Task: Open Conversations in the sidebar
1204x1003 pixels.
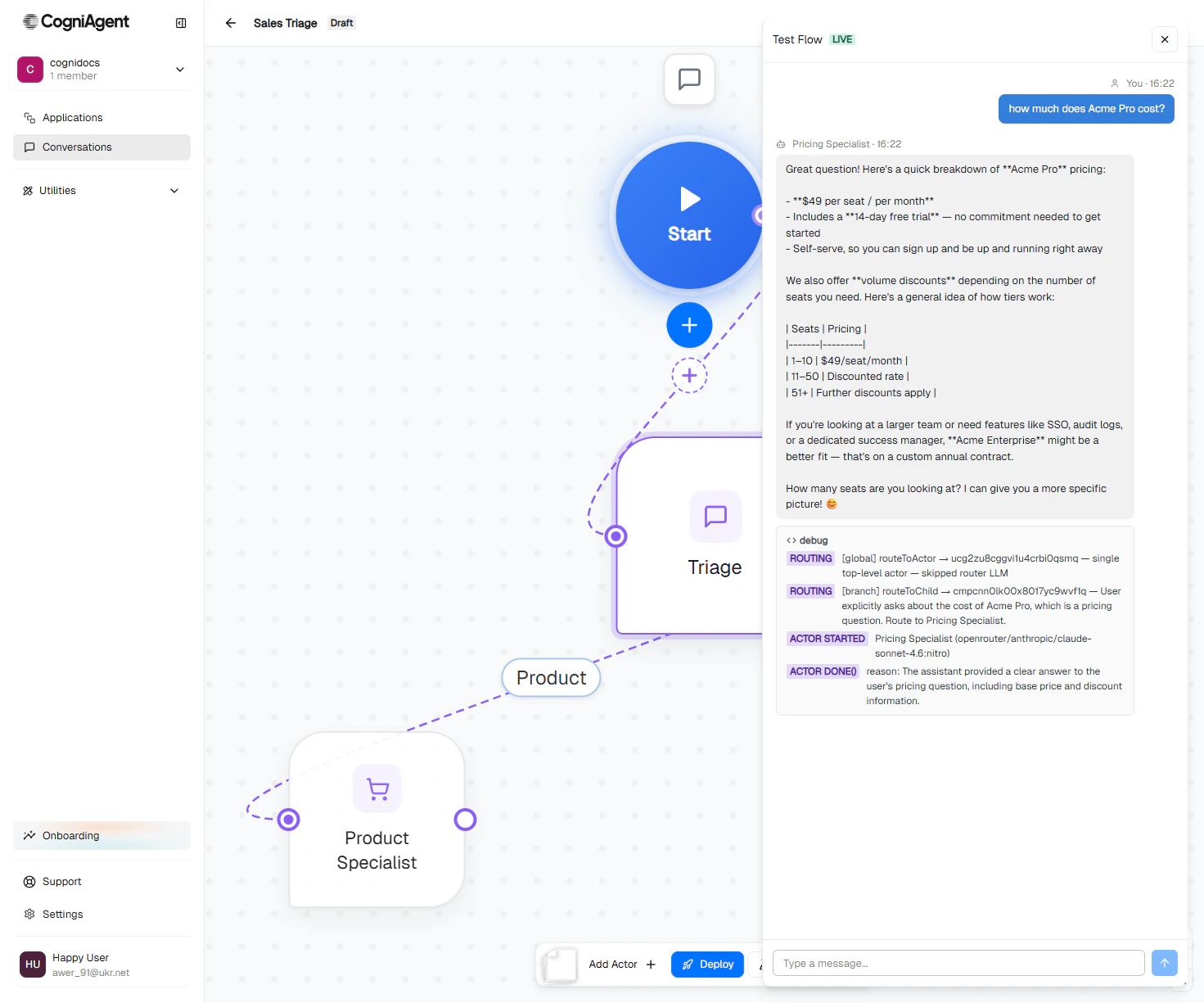Action: tap(102, 147)
